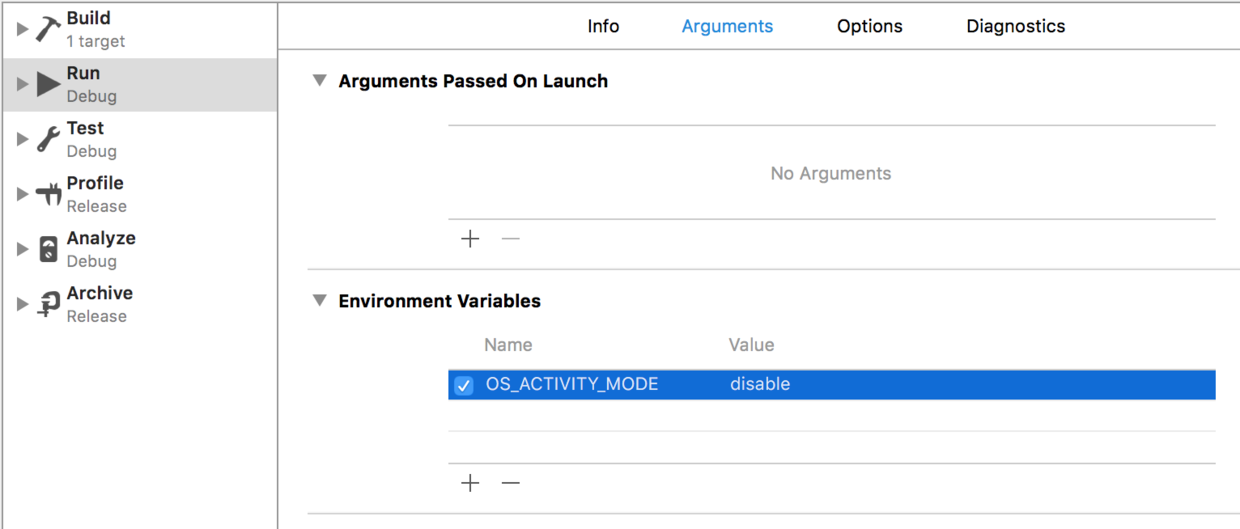Remove selected environment variable with minus
This screenshot has height=529, width=1240.
tap(511, 483)
